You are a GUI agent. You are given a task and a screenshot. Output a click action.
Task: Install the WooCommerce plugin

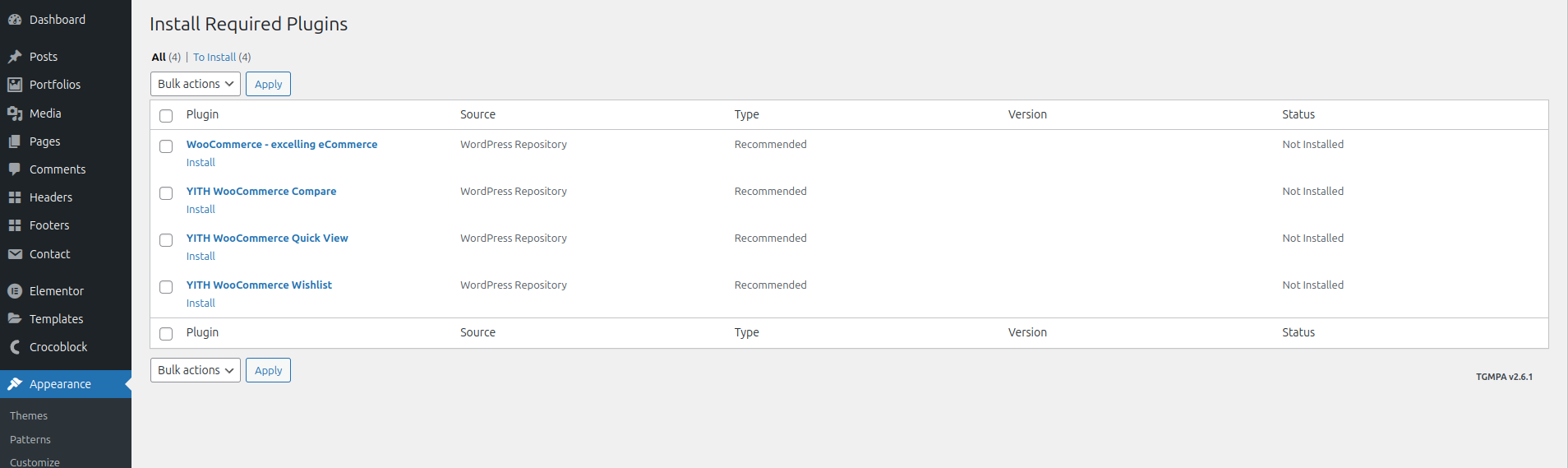201,163
